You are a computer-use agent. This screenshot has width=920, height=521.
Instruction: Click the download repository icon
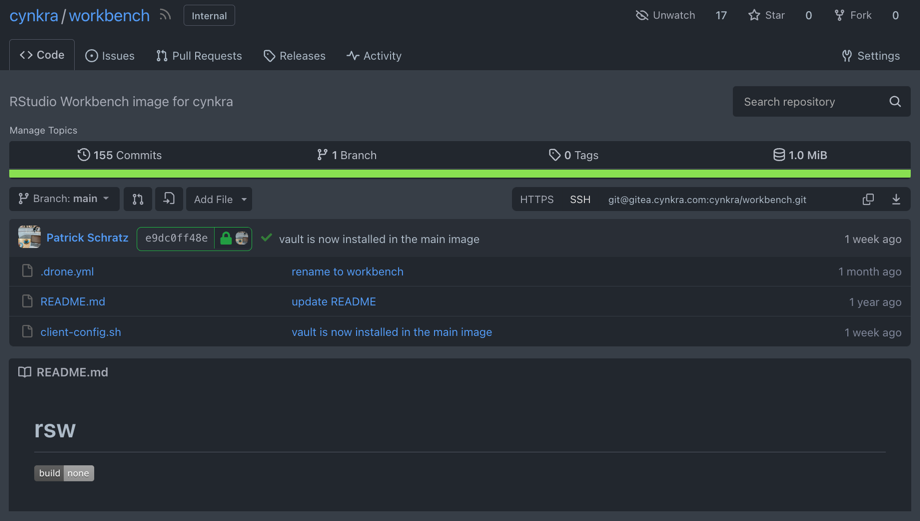point(896,199)
